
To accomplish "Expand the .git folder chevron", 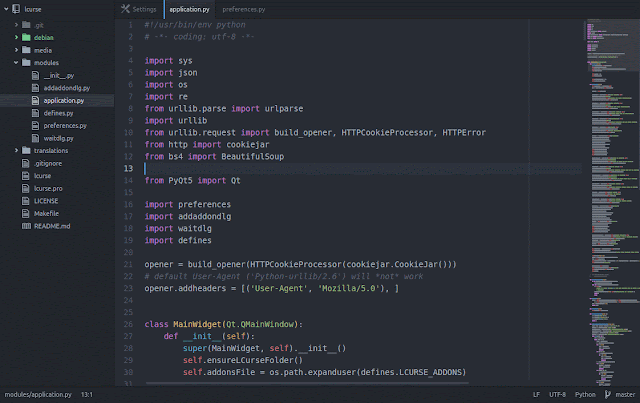I will coord(16,25).
